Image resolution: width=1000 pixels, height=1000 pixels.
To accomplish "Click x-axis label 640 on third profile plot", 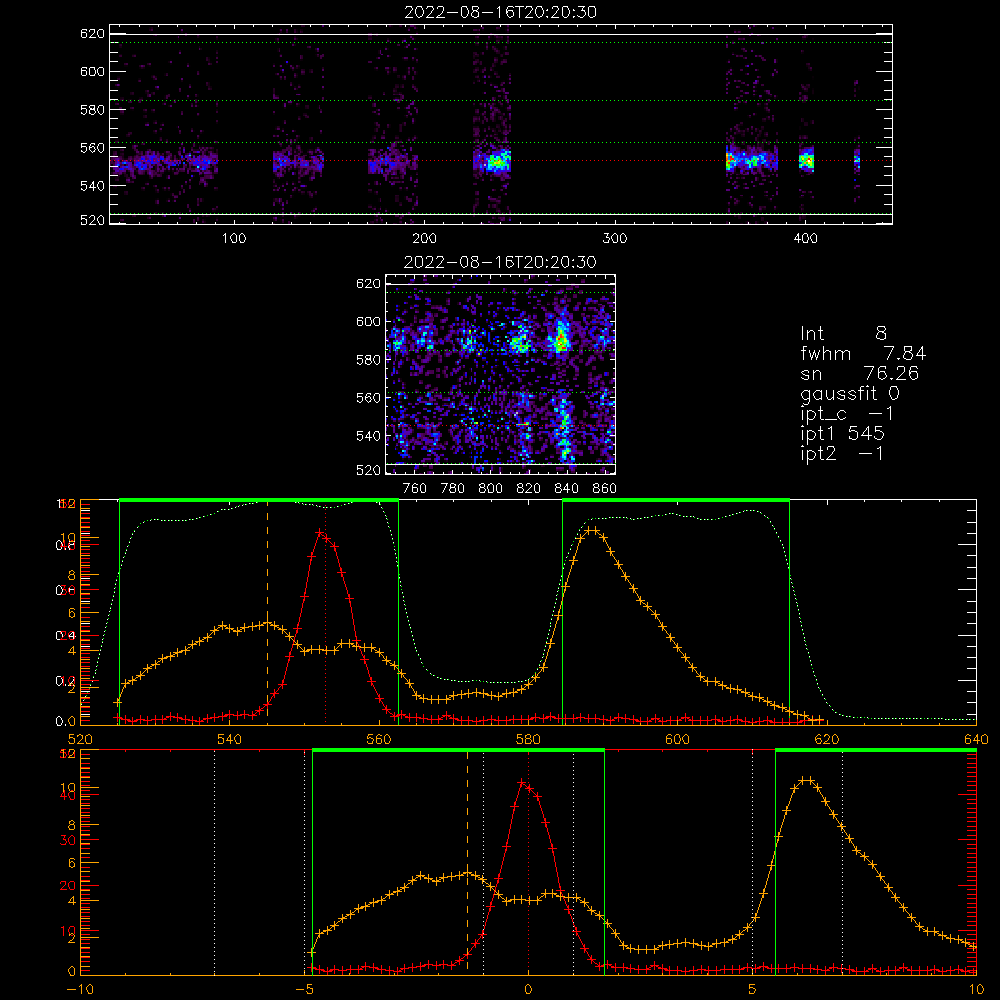I will point(976,739).
